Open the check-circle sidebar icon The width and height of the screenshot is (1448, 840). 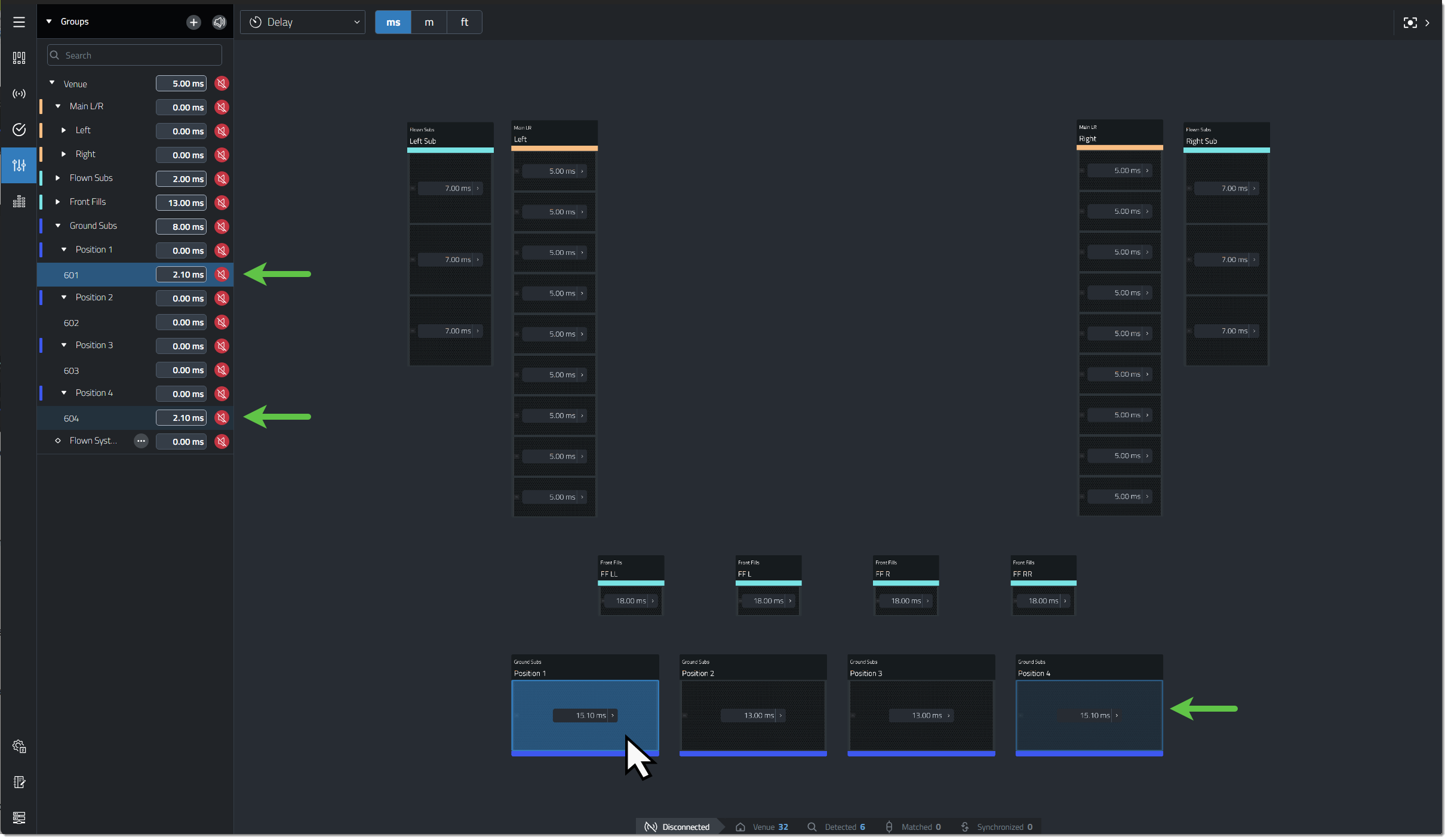point(19,130)
